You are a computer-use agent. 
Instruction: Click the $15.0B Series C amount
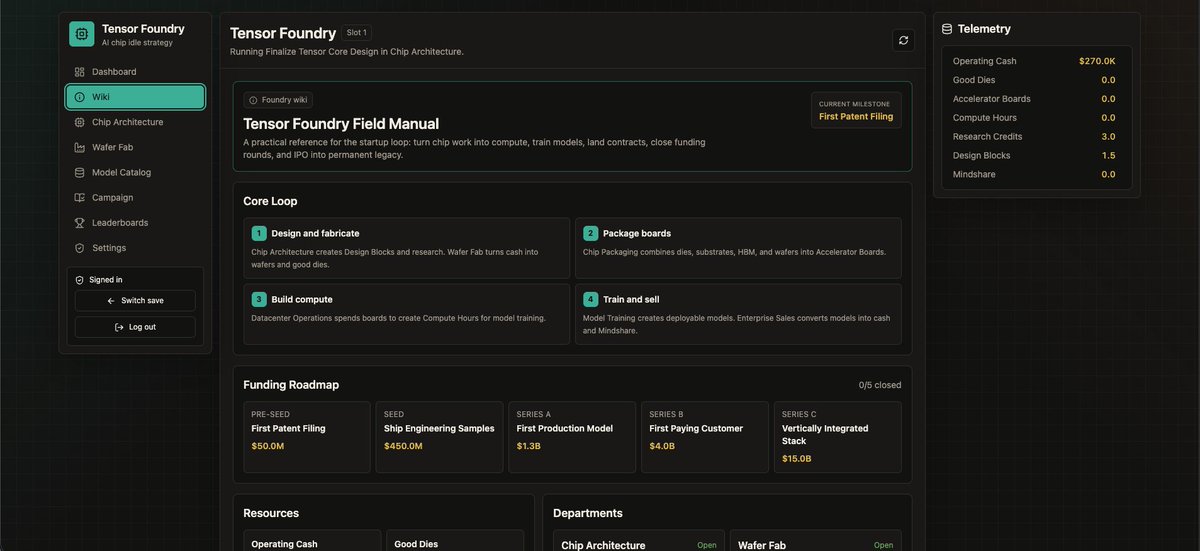tap(797, 459)
